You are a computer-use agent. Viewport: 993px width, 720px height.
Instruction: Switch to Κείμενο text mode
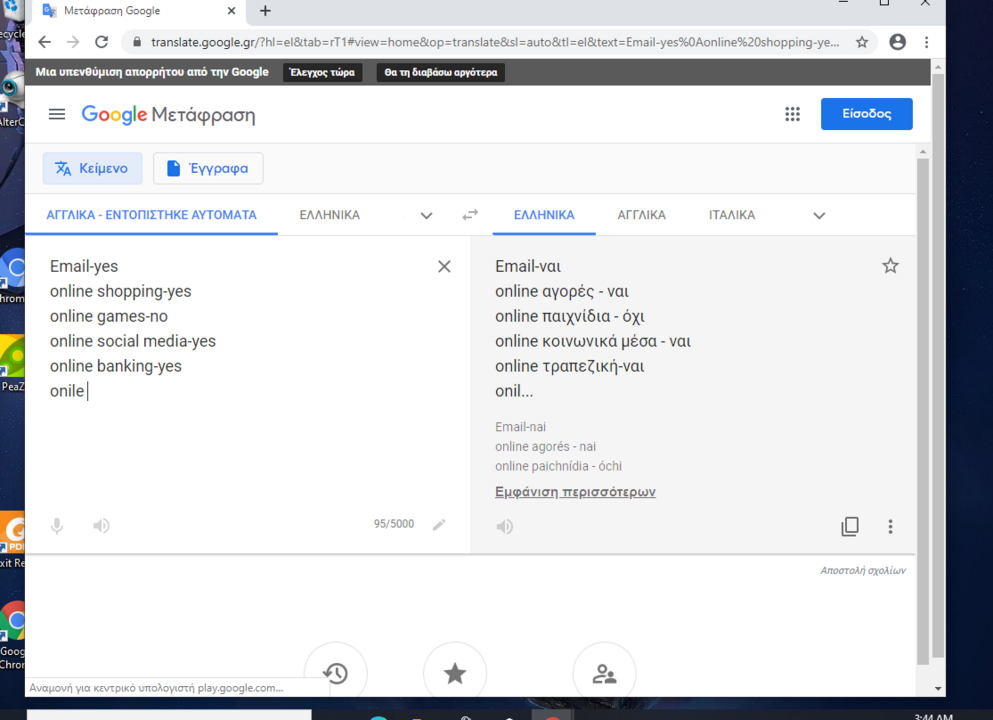point(92,168)
